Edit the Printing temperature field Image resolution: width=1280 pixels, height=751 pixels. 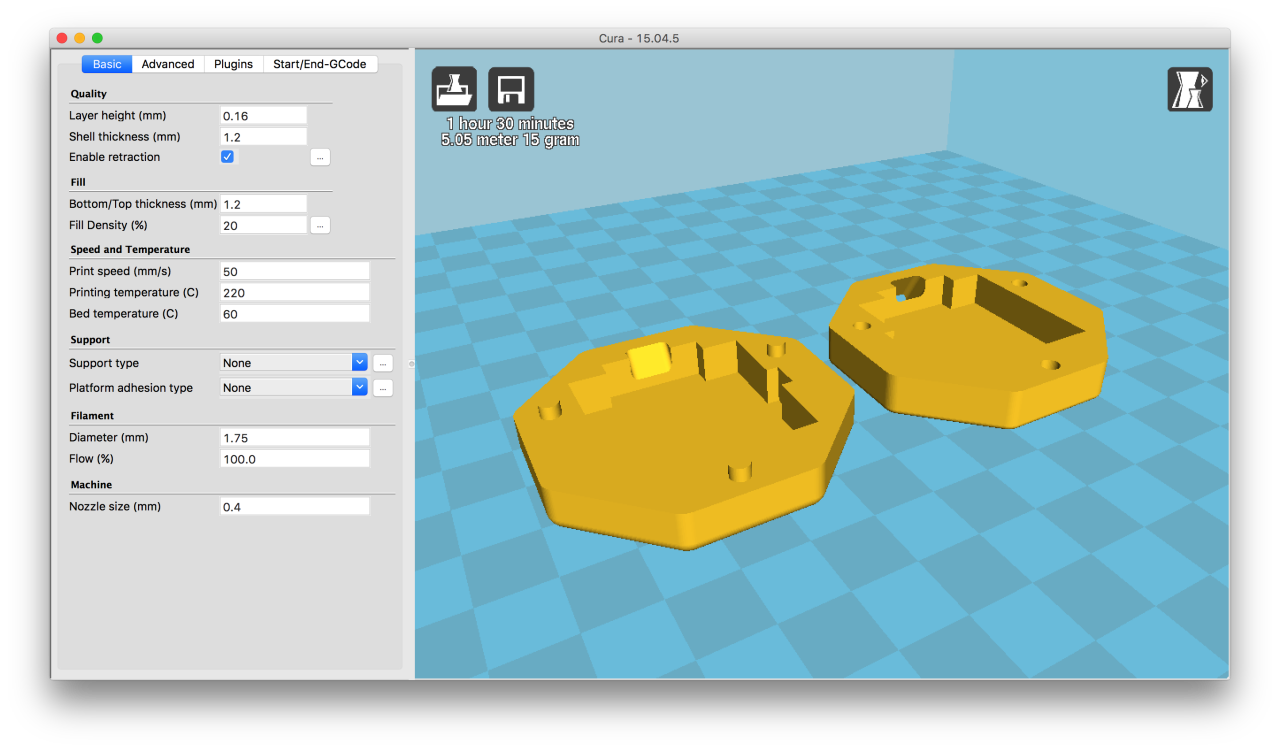294,291
